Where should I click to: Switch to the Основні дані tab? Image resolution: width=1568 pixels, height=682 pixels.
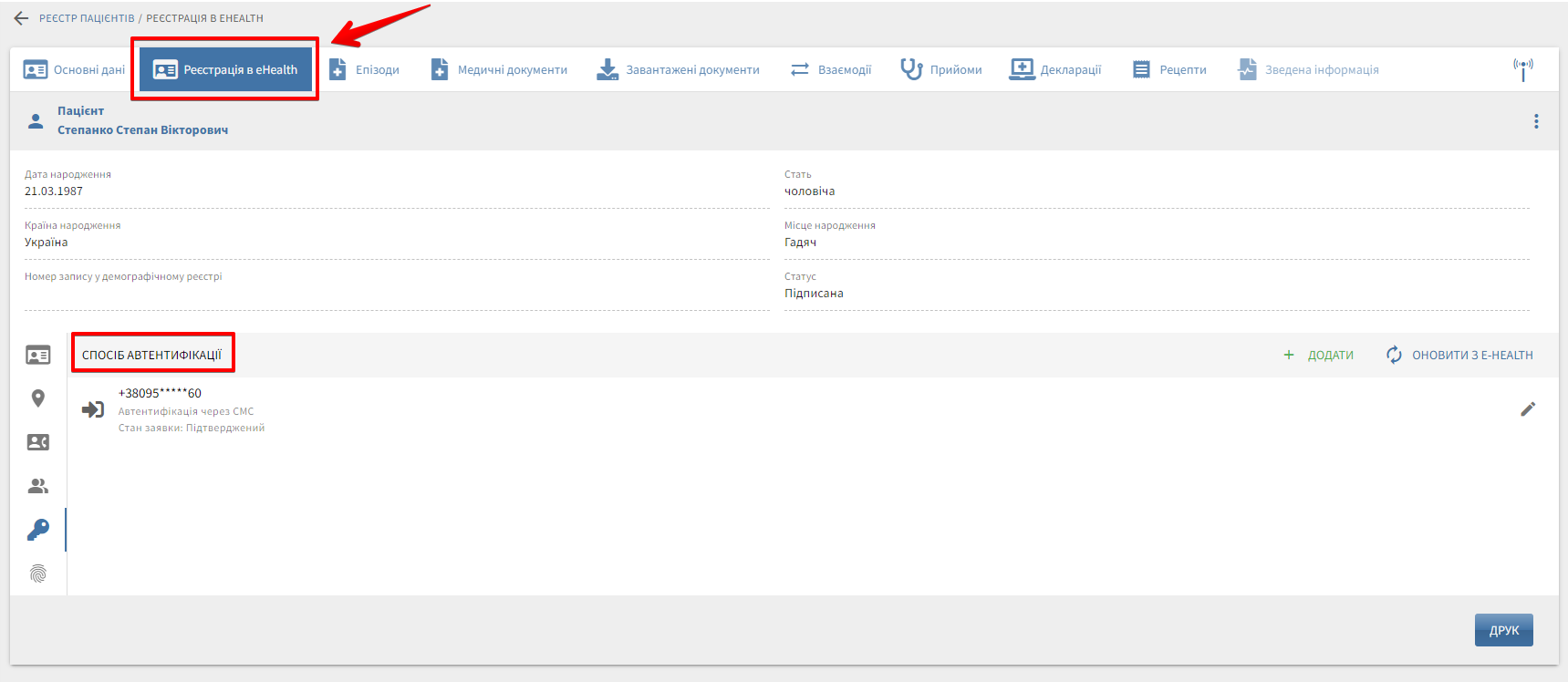75,70
